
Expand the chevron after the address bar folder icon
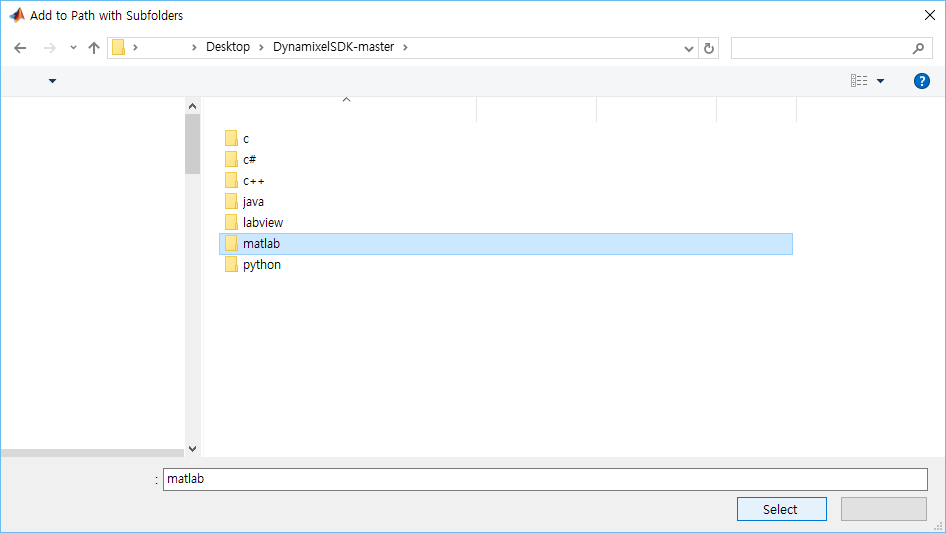pos(135,47)
